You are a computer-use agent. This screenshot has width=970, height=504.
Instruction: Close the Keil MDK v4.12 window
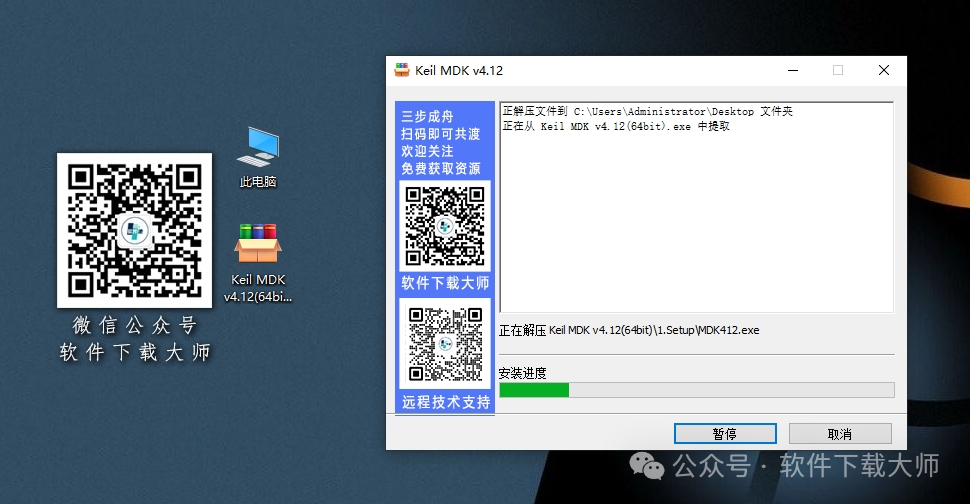(x=883, y=70)
